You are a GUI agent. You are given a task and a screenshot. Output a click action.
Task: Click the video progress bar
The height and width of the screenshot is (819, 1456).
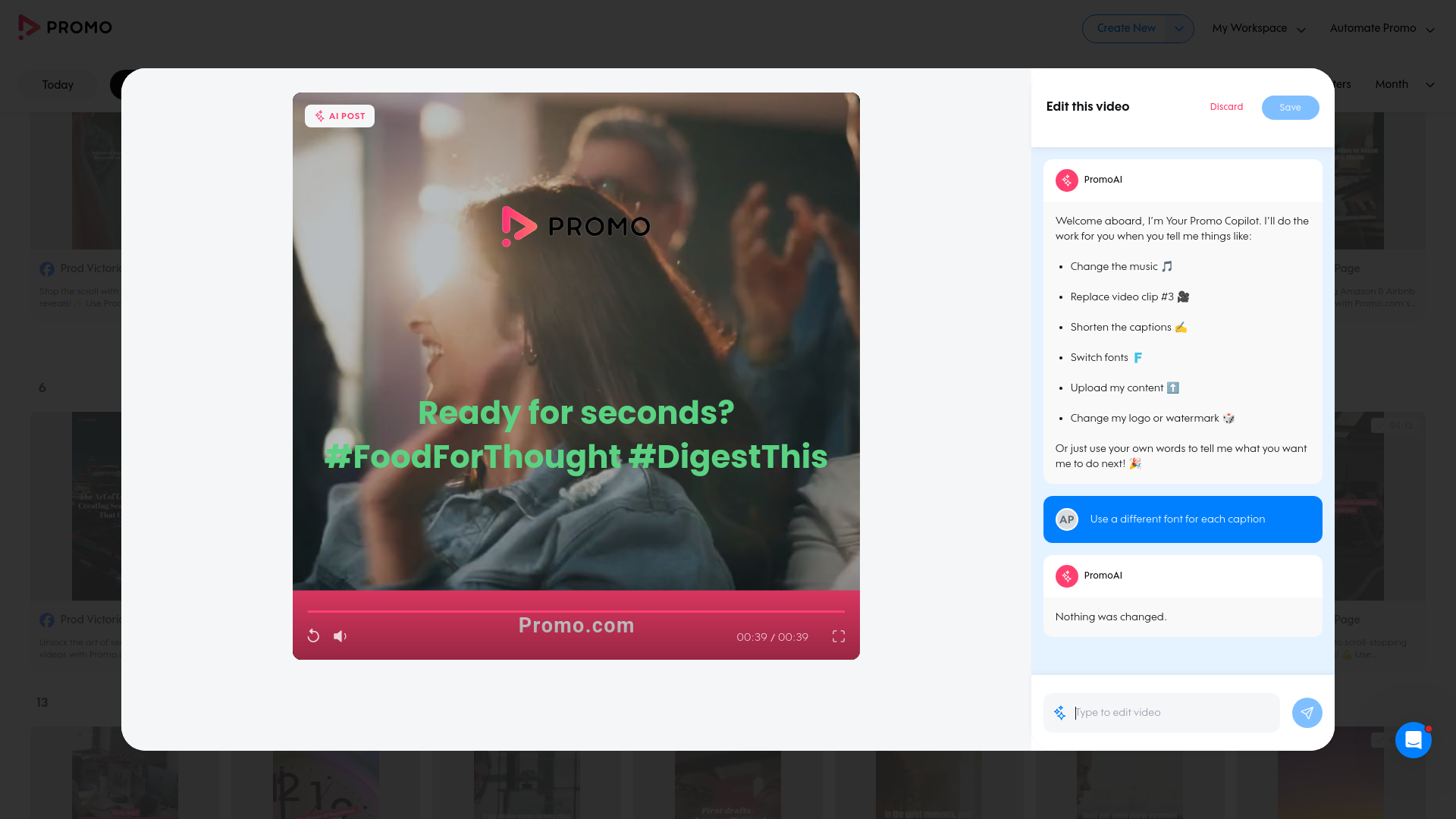pyautogui.click(x=576, y=611)
